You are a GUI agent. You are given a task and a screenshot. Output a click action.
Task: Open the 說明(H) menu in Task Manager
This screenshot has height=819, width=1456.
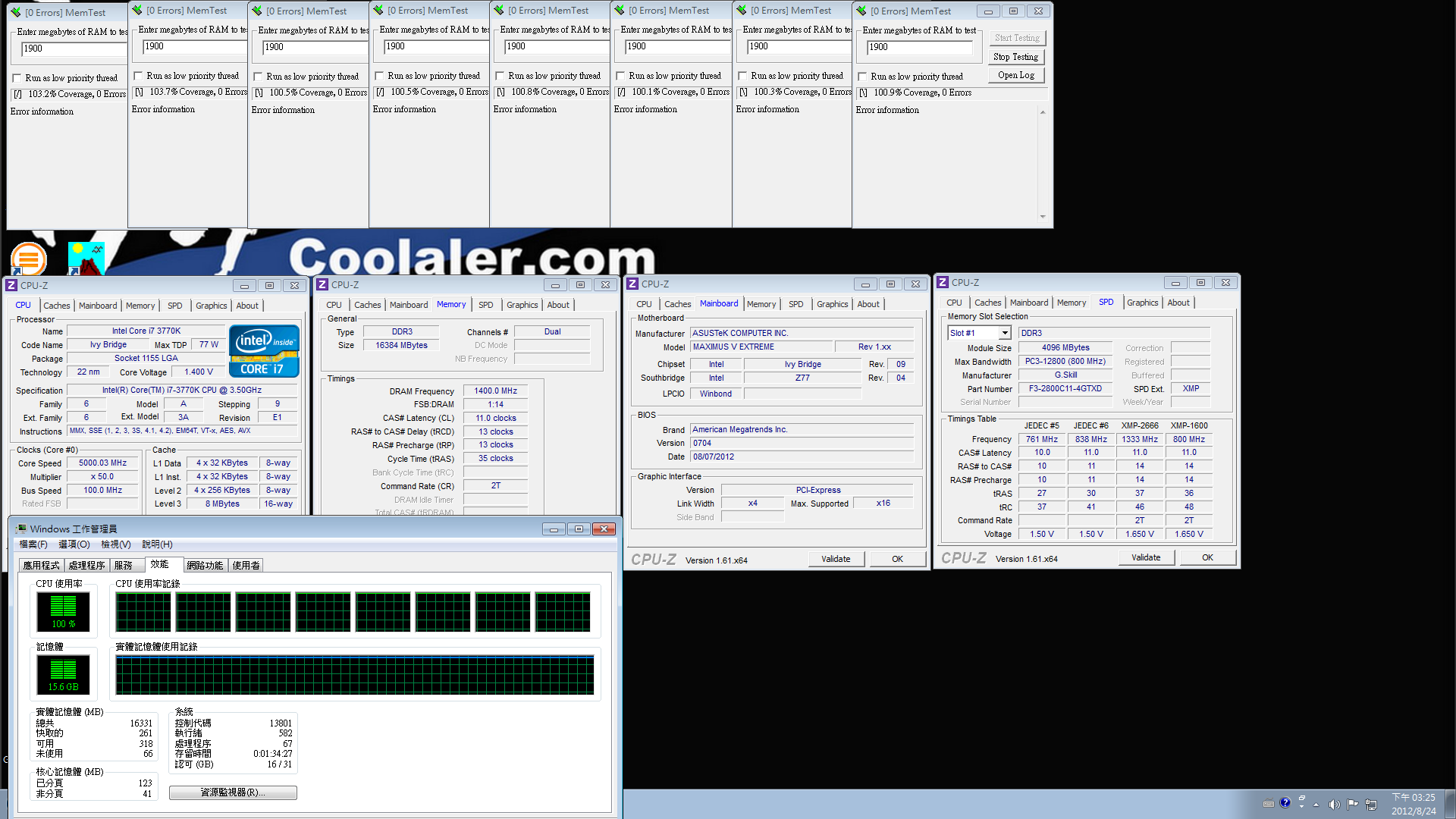click(157, 544)
